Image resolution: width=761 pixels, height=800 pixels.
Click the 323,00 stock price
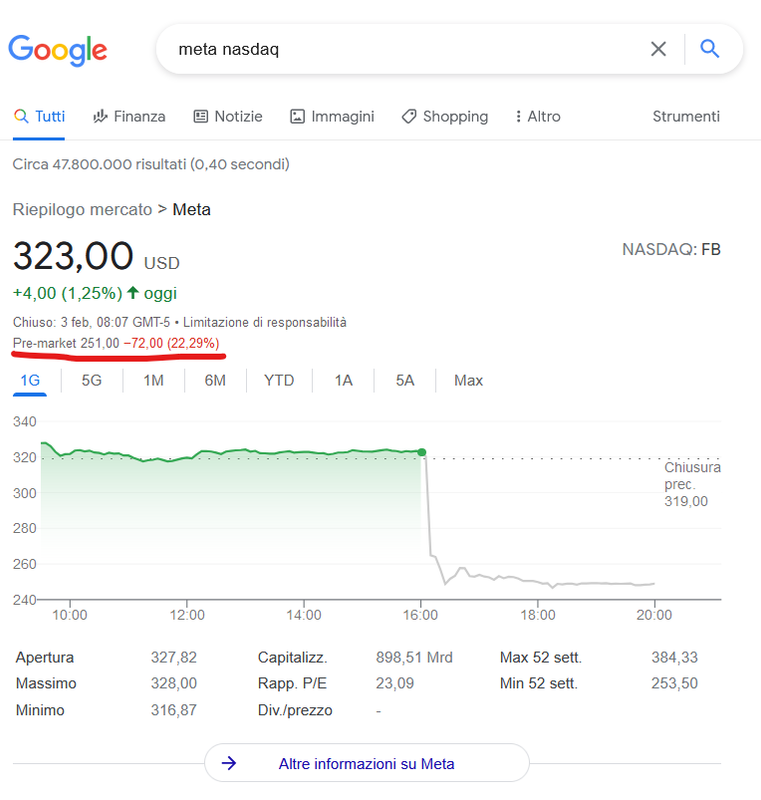(73, 256)
